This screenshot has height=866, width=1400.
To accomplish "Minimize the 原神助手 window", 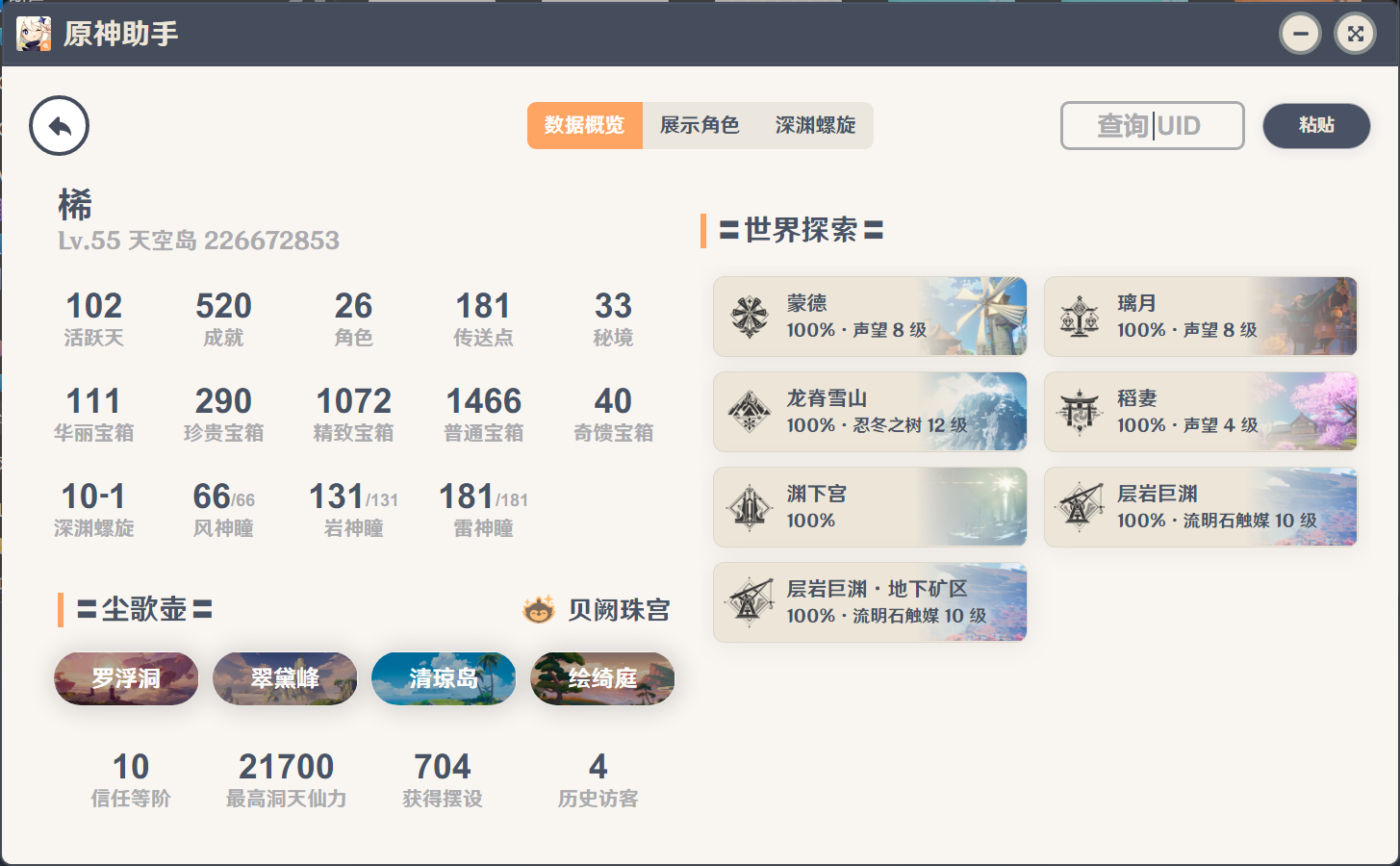I will pyautogui.click(x=1300, y=35).
